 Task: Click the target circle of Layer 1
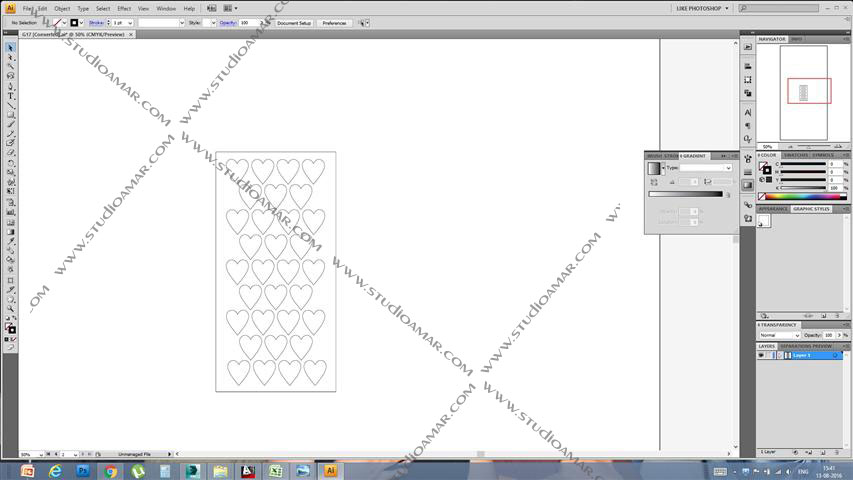835,355
